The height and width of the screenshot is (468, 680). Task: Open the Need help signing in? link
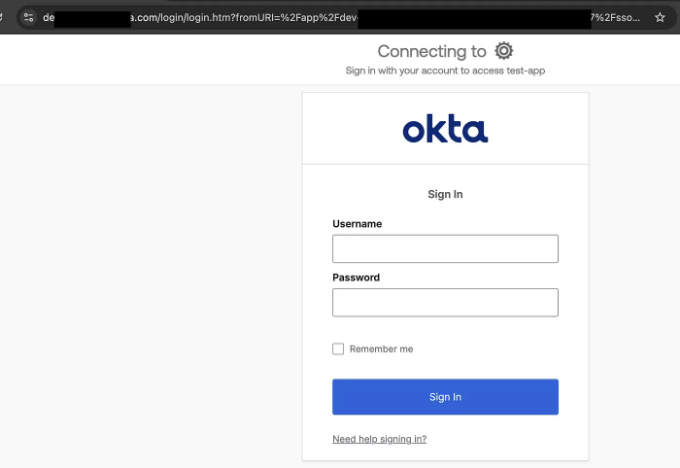pyautogui.click(x=379, y=439)
